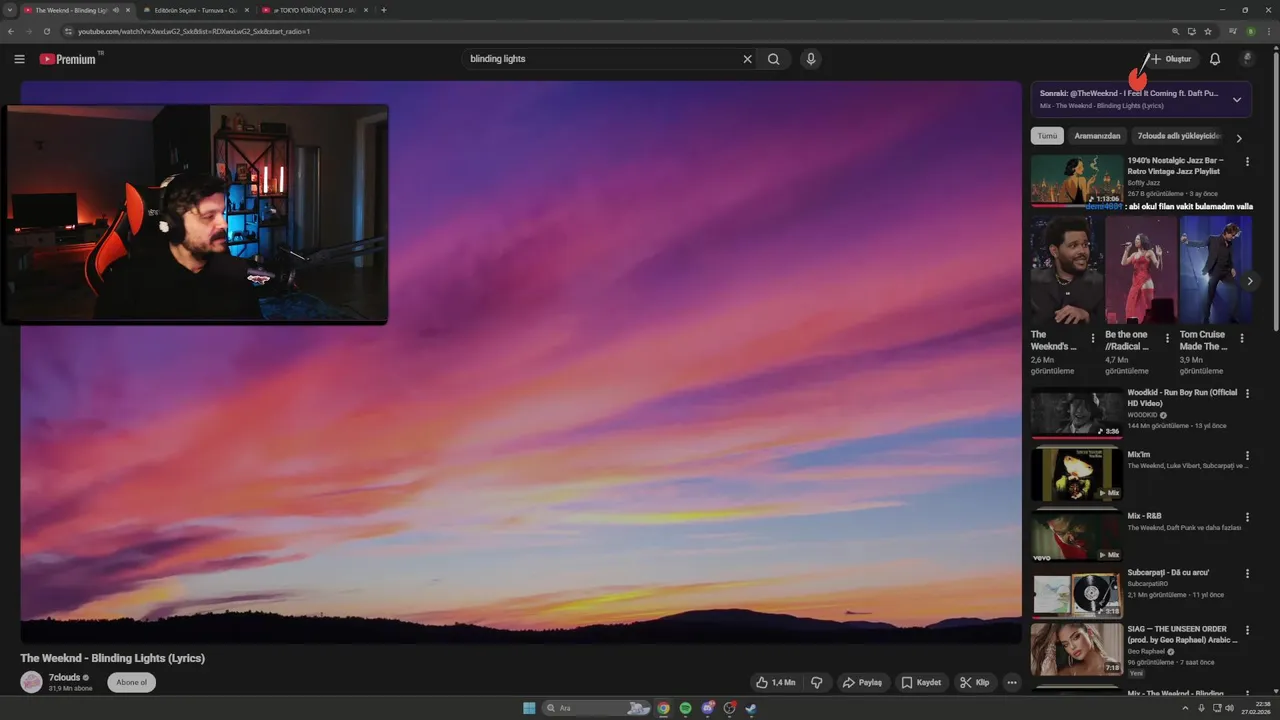Click the Windows taskbar Ara search box
1280x720 pixels.
pyautogui.click(x=598, y=708)
